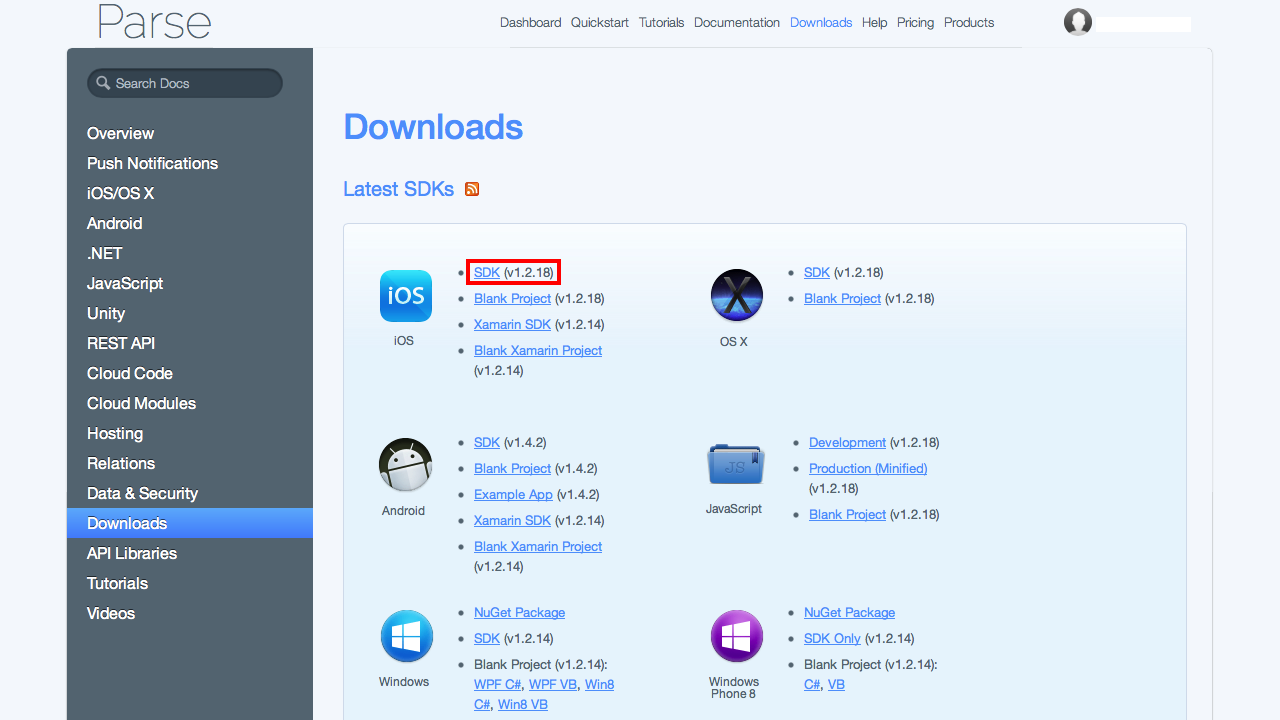Open Tutorials in the sidebar
Image resolution: width=1280 pixels, height=720 pixels.
[x=117, y=583]
